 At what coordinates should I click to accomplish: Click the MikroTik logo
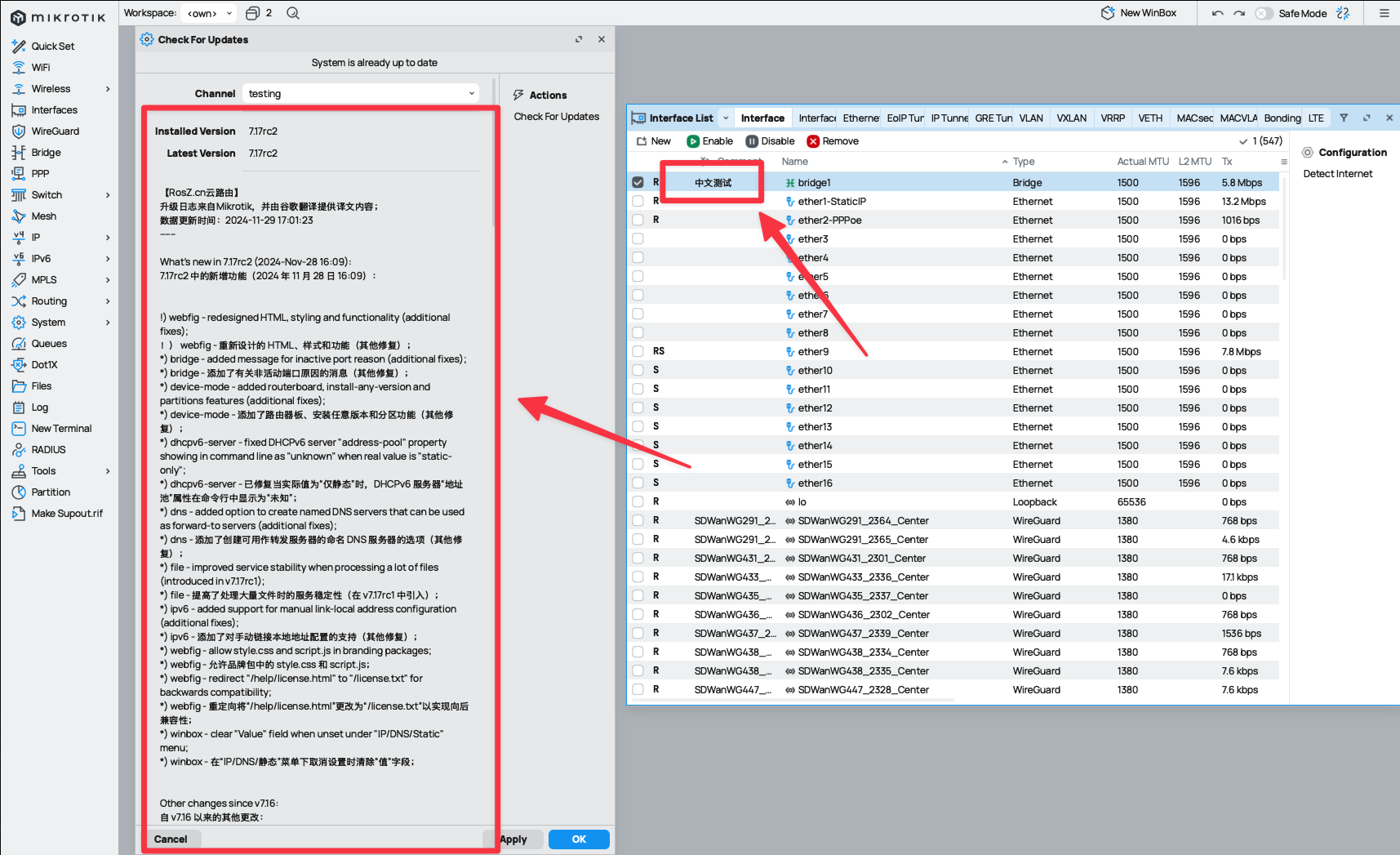[58, 17]
